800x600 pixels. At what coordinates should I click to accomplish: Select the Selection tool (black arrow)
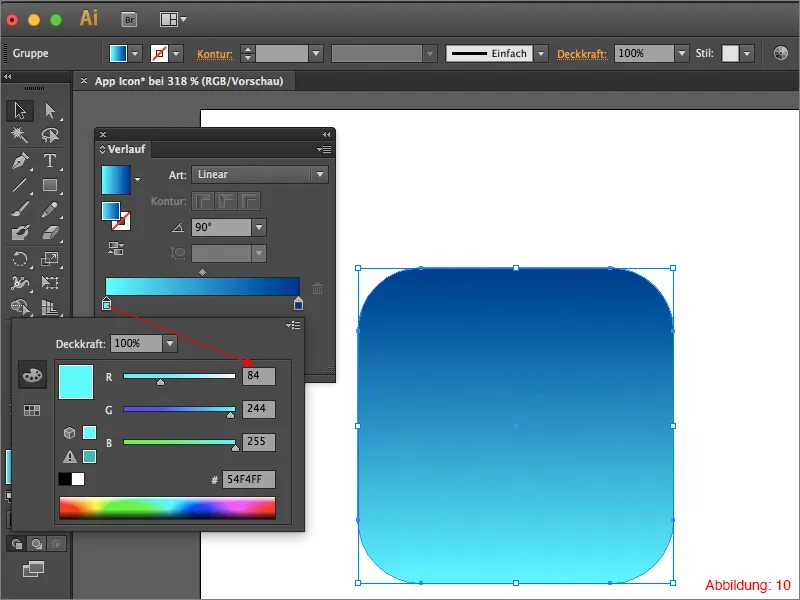click(x=20, y=110)
